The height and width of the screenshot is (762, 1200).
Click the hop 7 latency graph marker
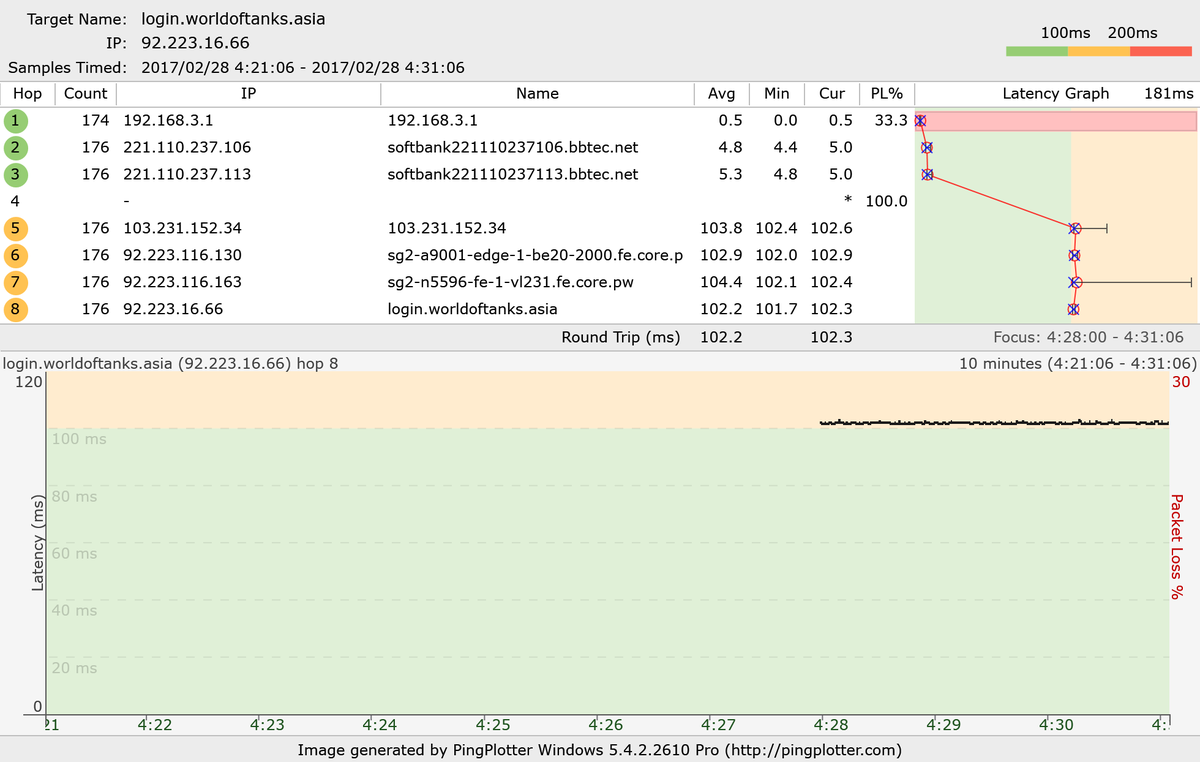(1076, 283)
